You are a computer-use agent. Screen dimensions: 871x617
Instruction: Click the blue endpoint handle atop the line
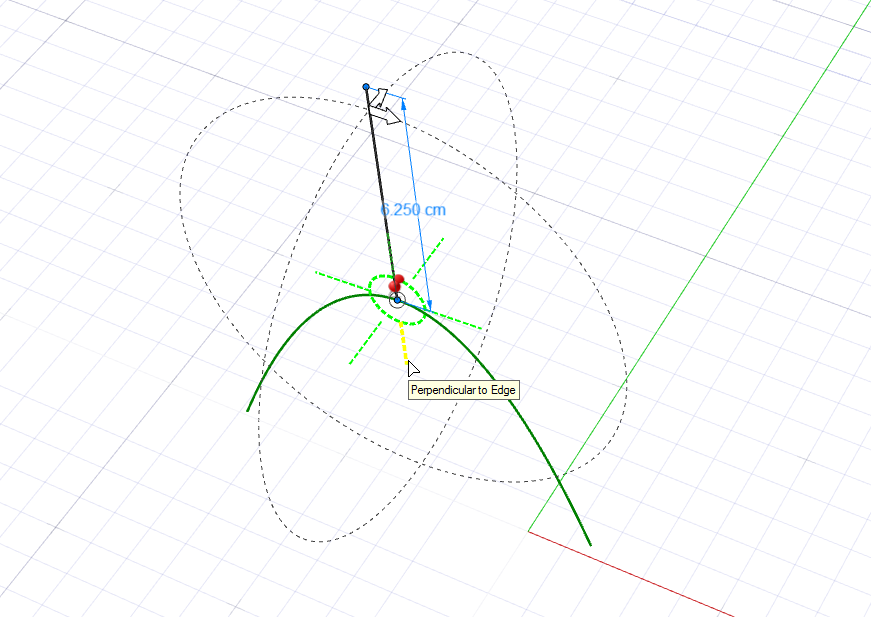[366, 87]
